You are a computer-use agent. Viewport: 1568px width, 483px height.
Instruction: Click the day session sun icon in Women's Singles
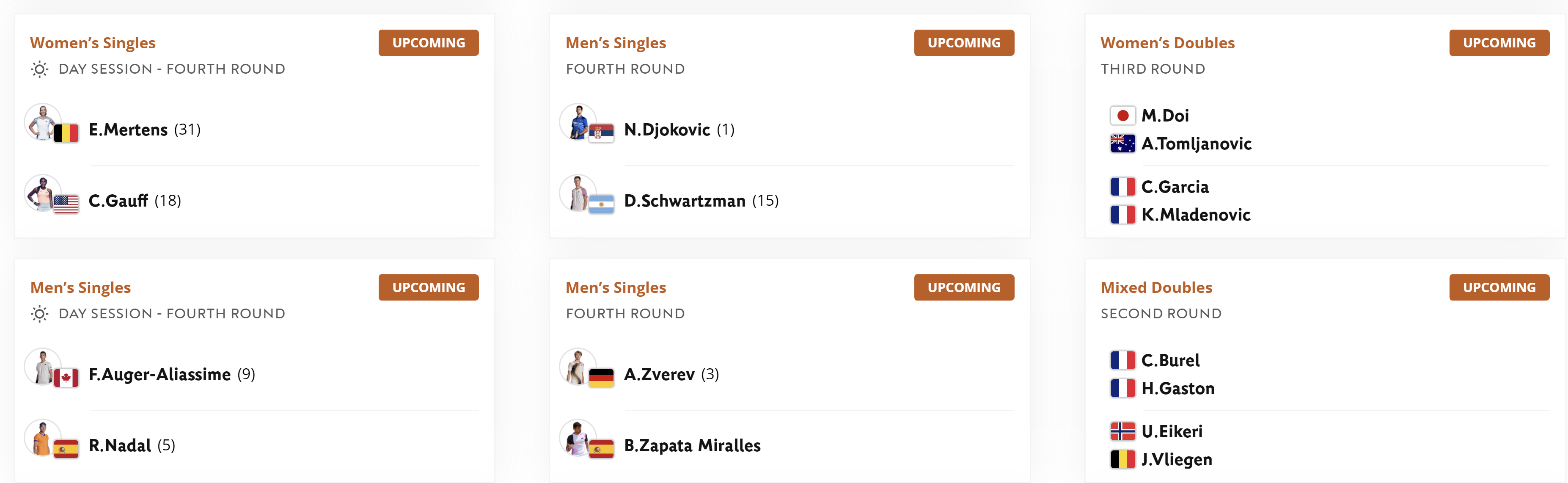point(40,69)
